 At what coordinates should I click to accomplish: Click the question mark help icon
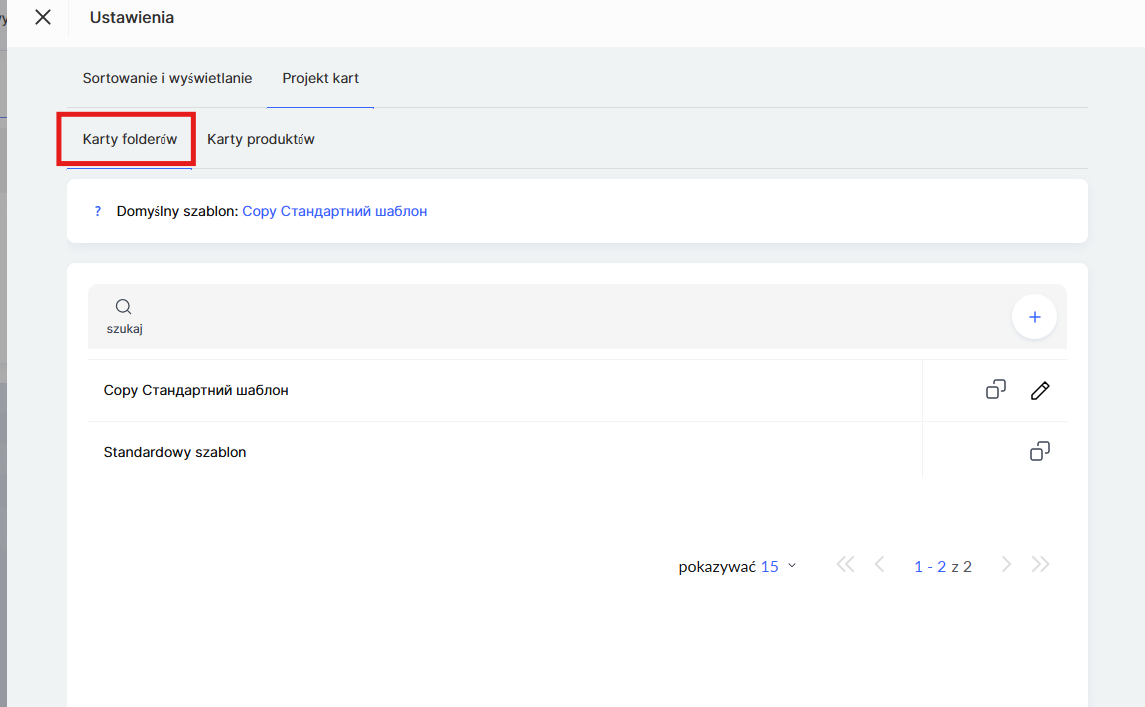coord(98,211)
